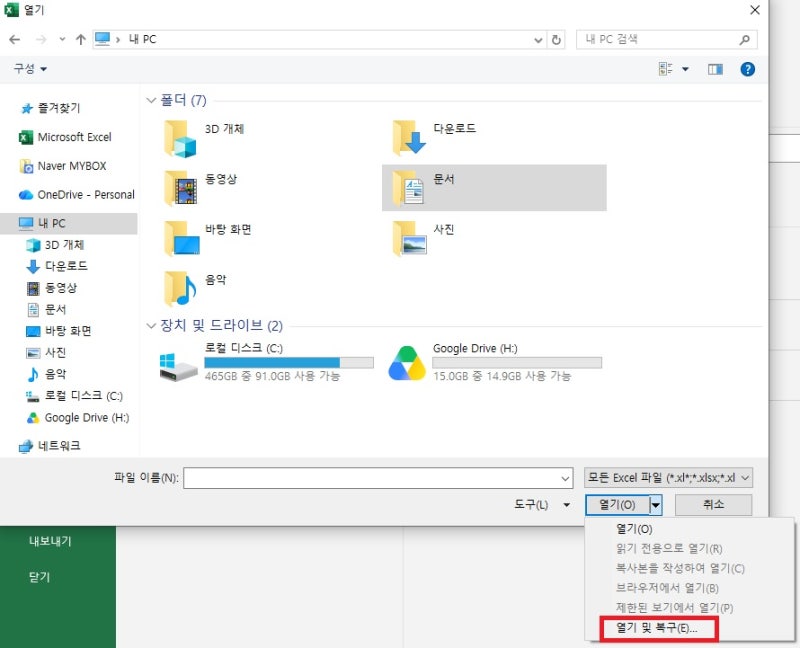Open the help question mark icon
The width and height of the screenshot is (800, 648).
pyautogui.click(x=747, y=69)
